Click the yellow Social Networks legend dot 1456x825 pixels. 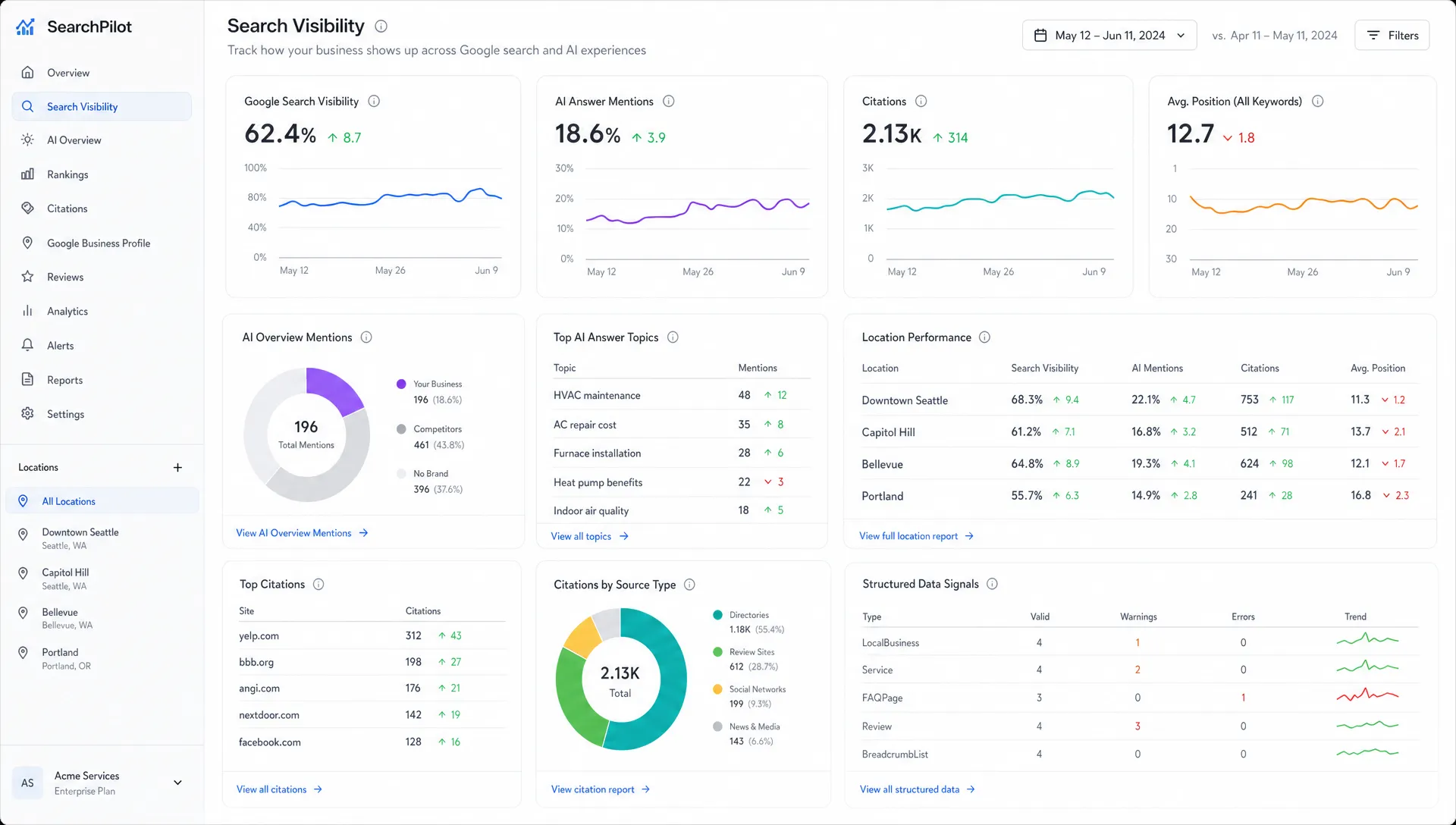(x=717, y=689)
